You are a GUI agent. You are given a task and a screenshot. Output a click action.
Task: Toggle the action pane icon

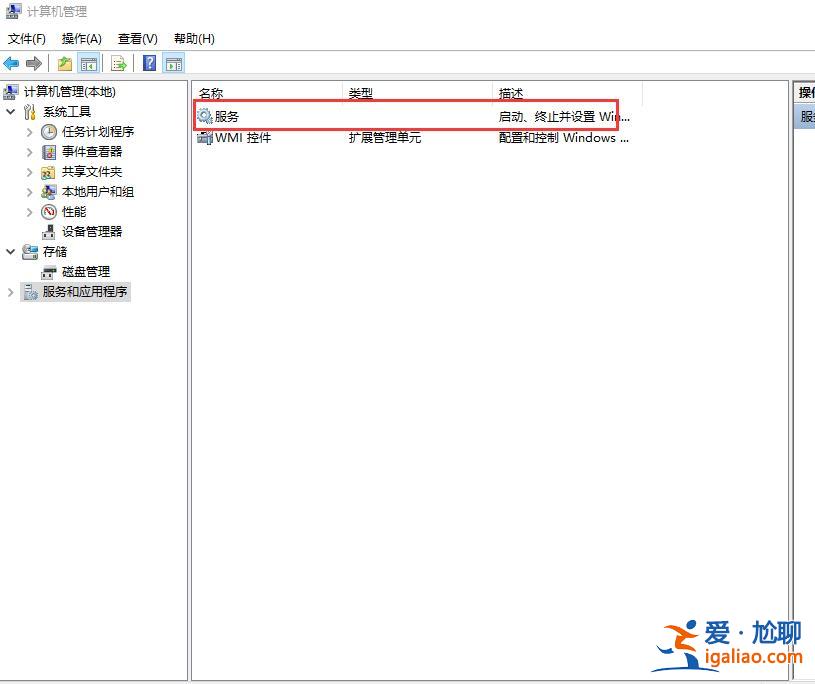pyautogui.click(x=172, y=63)
